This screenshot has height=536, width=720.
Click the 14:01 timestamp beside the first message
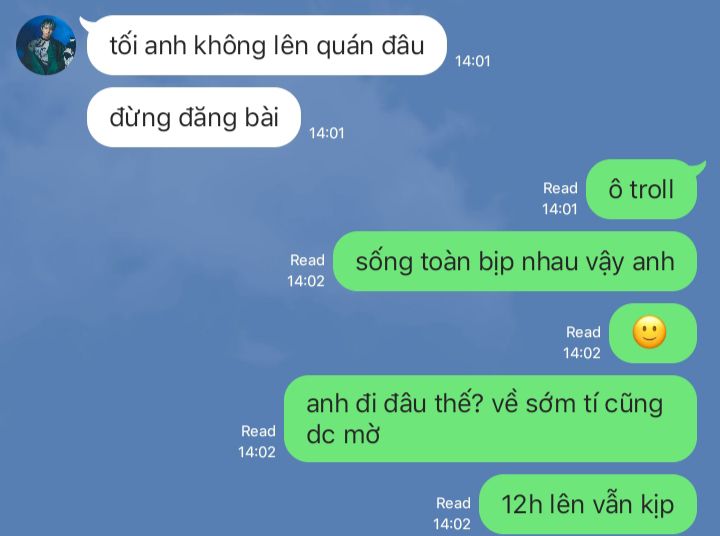472,61
